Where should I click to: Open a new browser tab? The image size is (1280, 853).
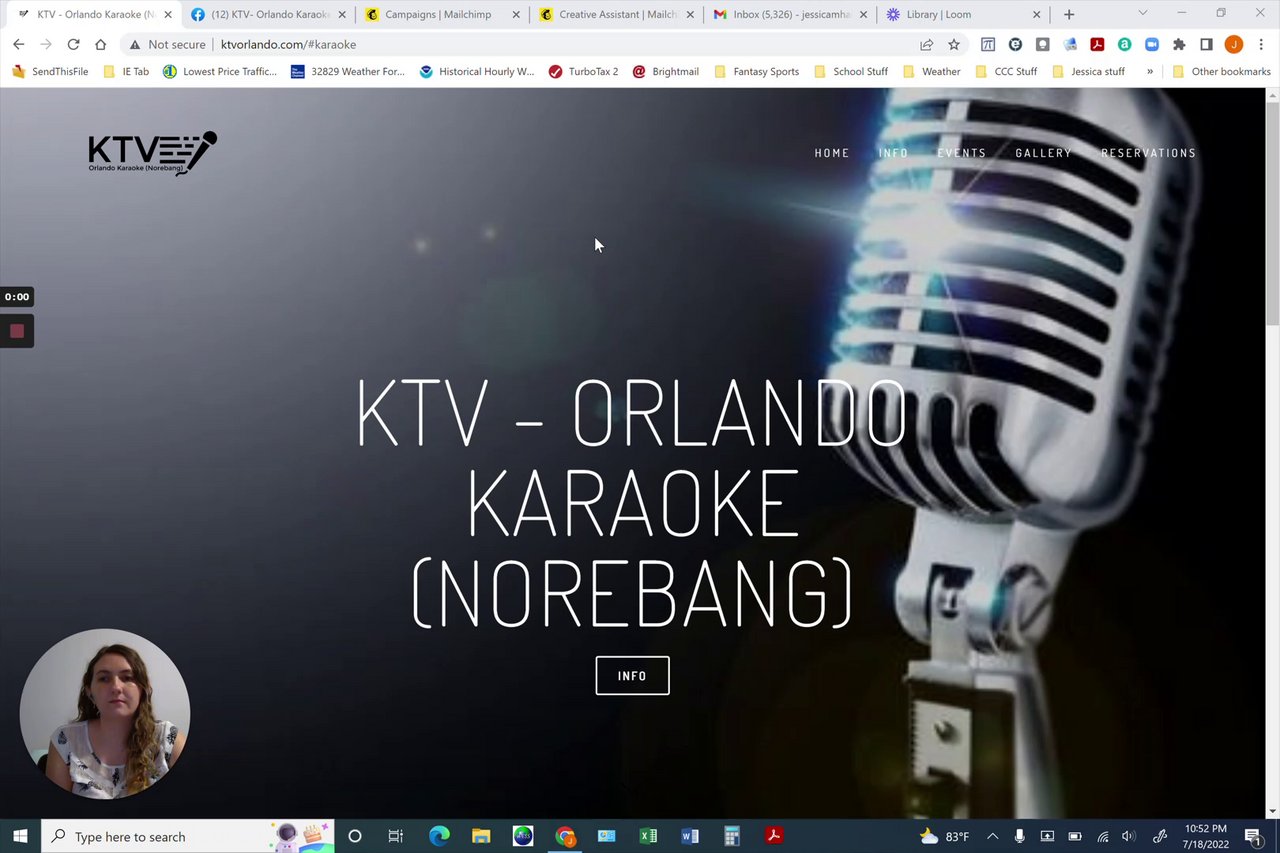coord(1069,14)
